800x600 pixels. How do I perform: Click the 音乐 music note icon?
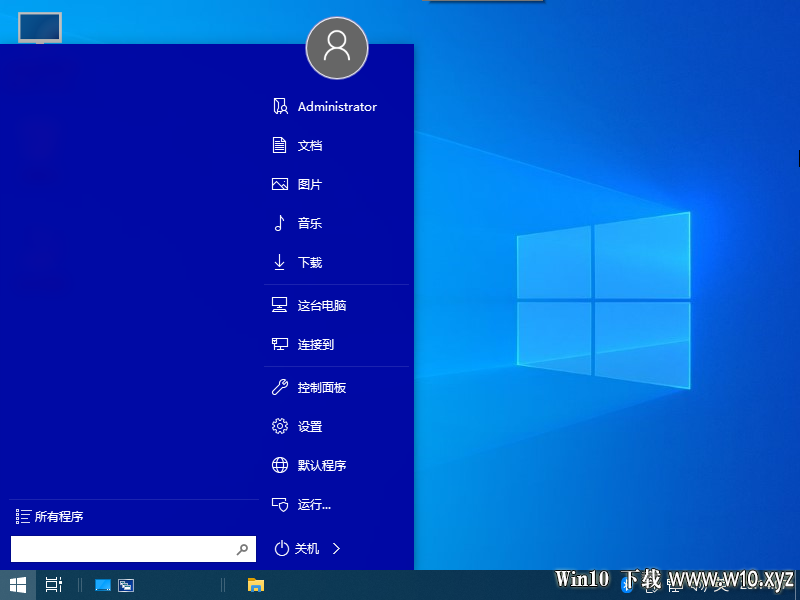click(279, 223)
